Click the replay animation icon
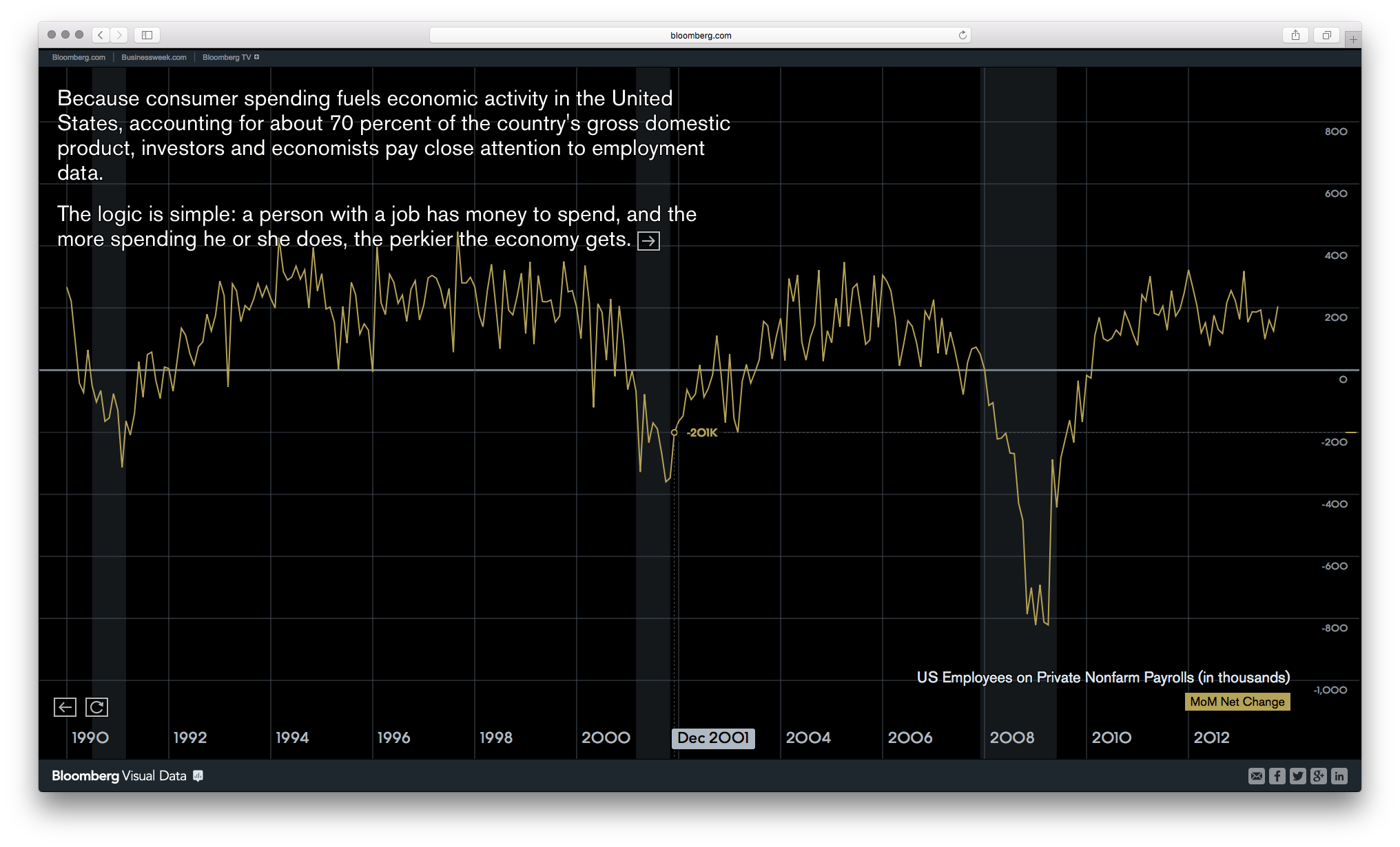The width and height of the screenshot is (1400, 847). 96,707
